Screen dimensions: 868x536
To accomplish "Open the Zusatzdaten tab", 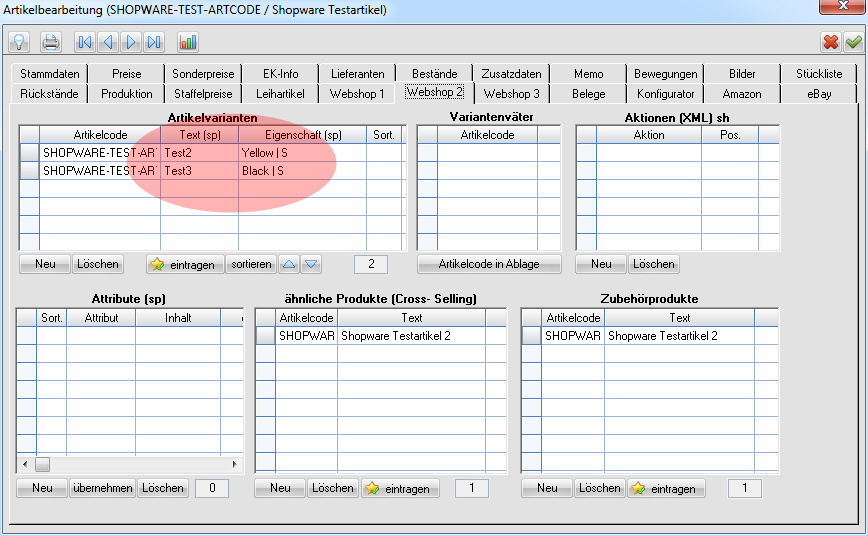I will [x=511, y=74].
